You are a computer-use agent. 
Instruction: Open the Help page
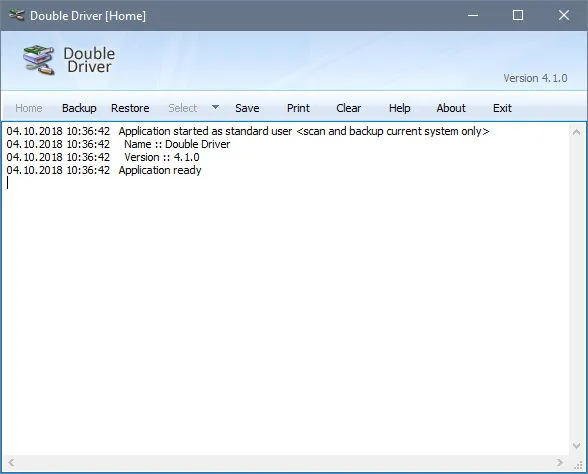pyautogui.click(x=399, y=108)
